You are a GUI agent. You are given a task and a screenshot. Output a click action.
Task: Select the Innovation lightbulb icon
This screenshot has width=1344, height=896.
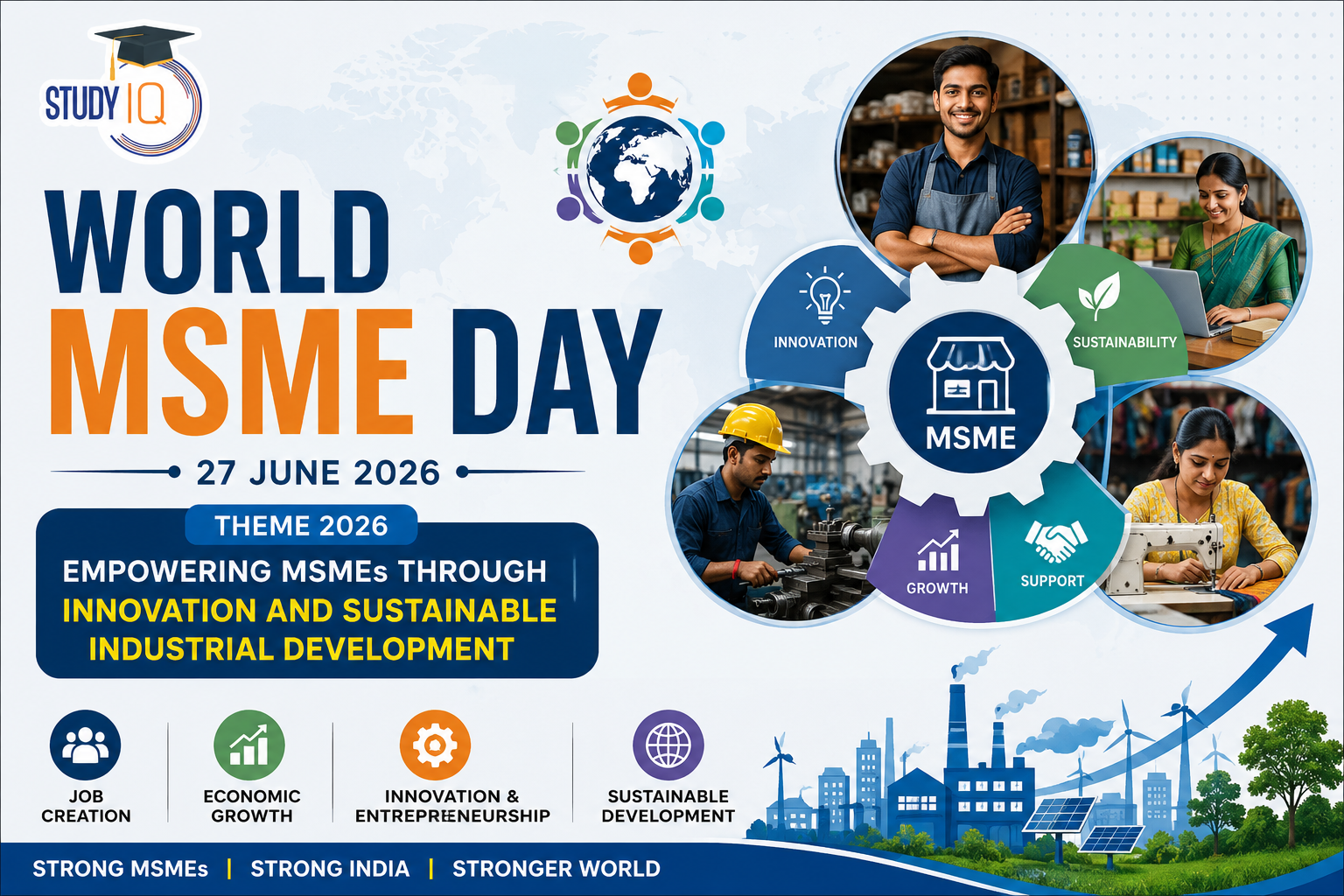(824, 296)
